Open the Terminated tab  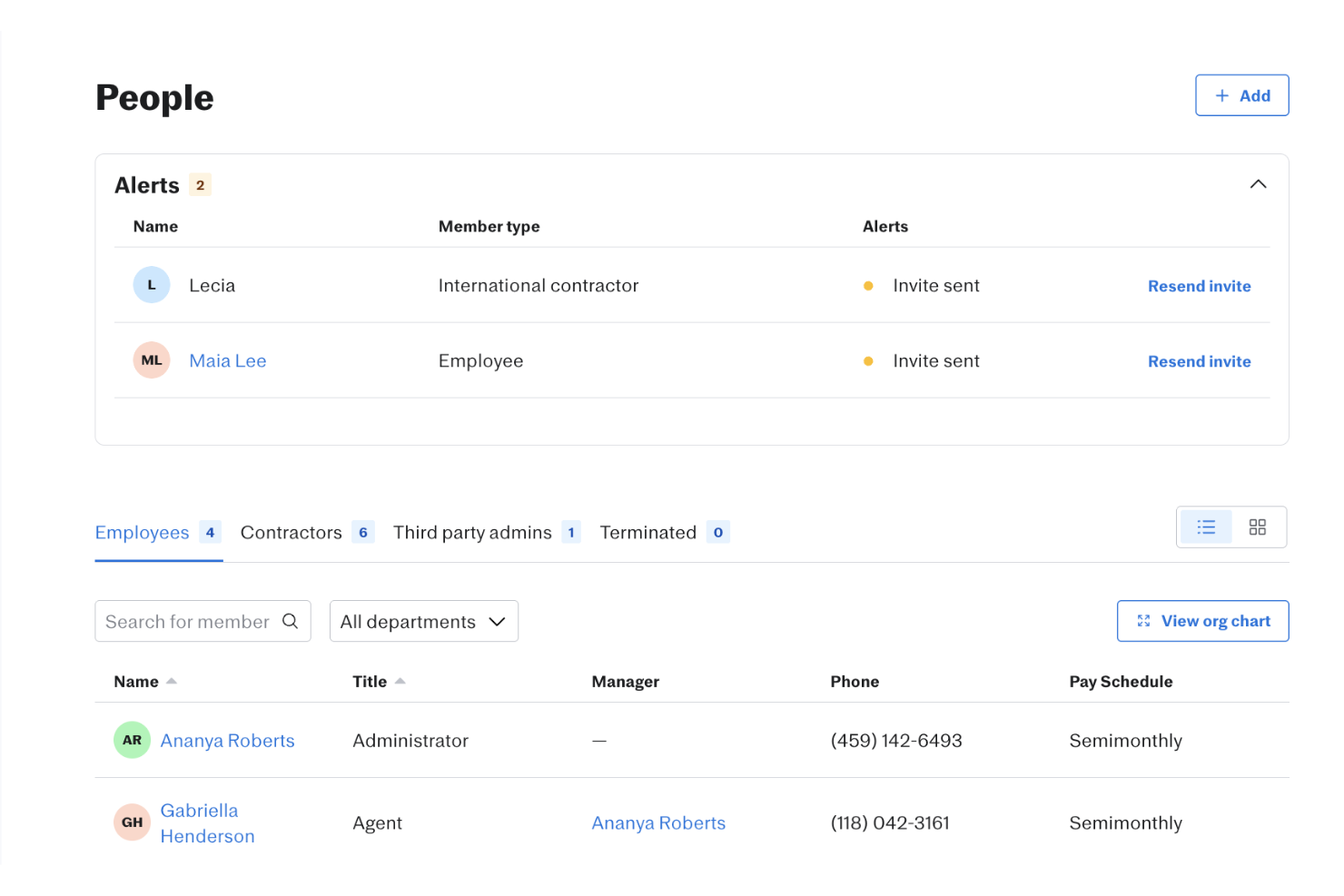[x=647, y=532]
